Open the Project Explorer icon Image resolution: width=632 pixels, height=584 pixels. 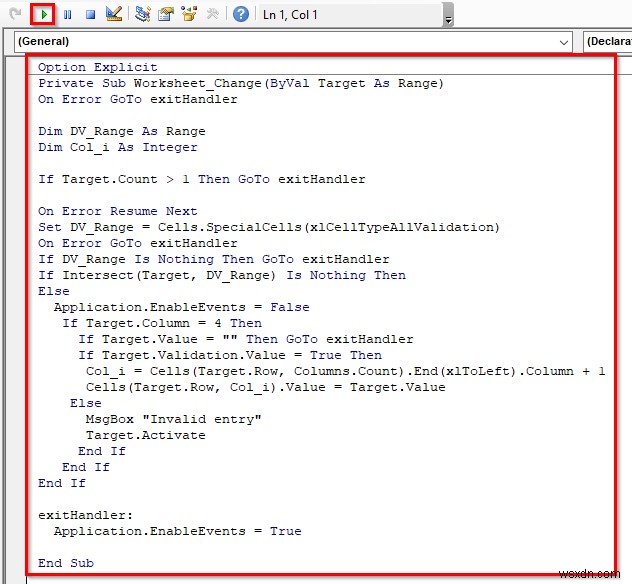[143, 15]
